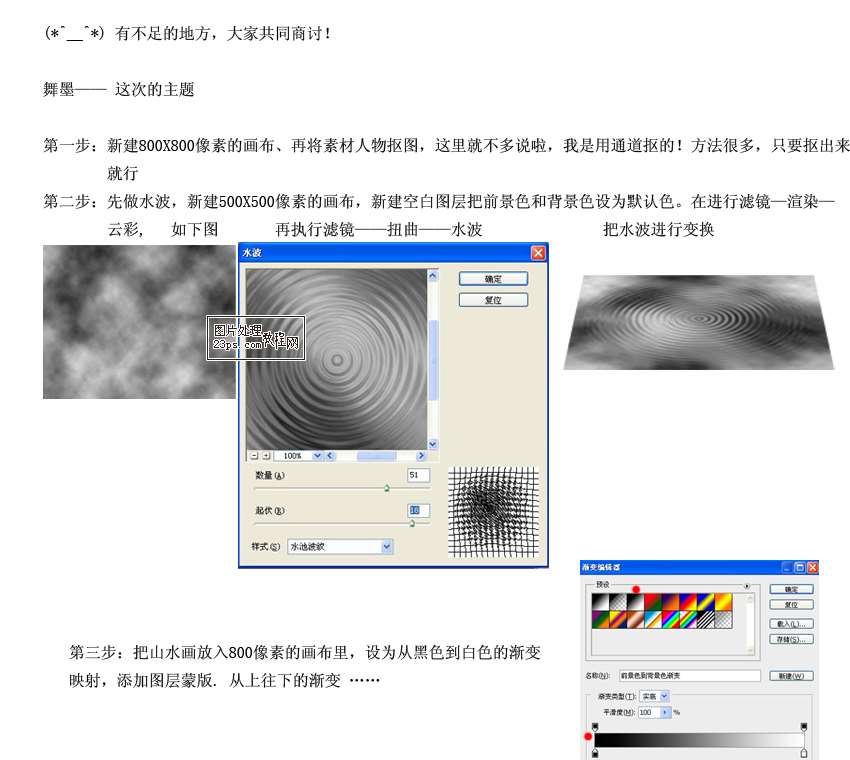Click the down arrow of the preview vertical scrollbar
The height and width of the screenshot is (760, 850).
click(433, 445)
